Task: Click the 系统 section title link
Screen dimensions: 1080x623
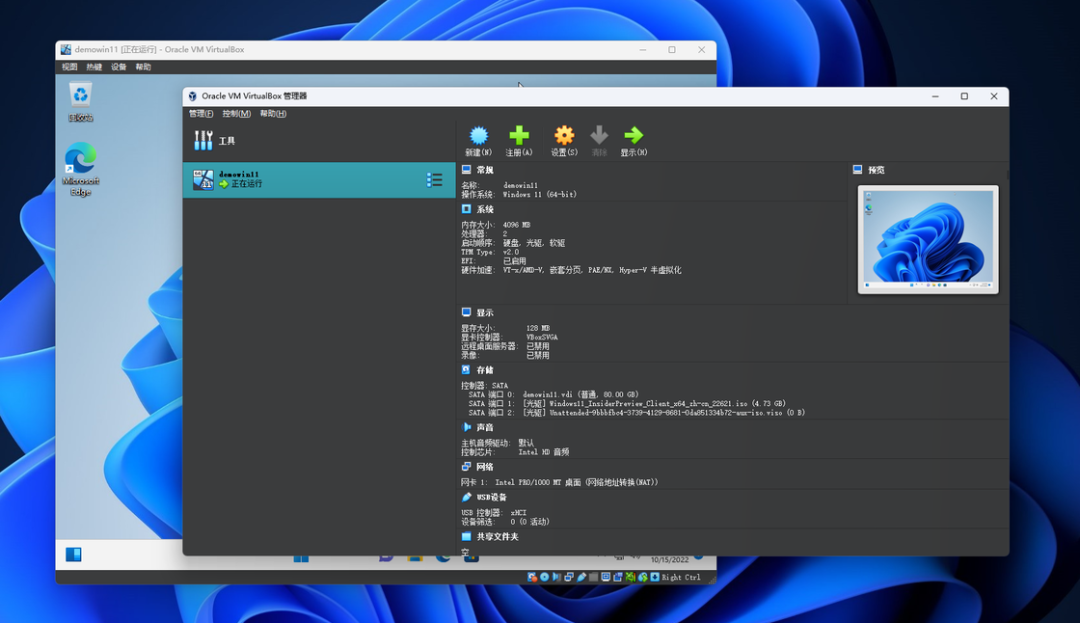Action: [x=485, y=209]
